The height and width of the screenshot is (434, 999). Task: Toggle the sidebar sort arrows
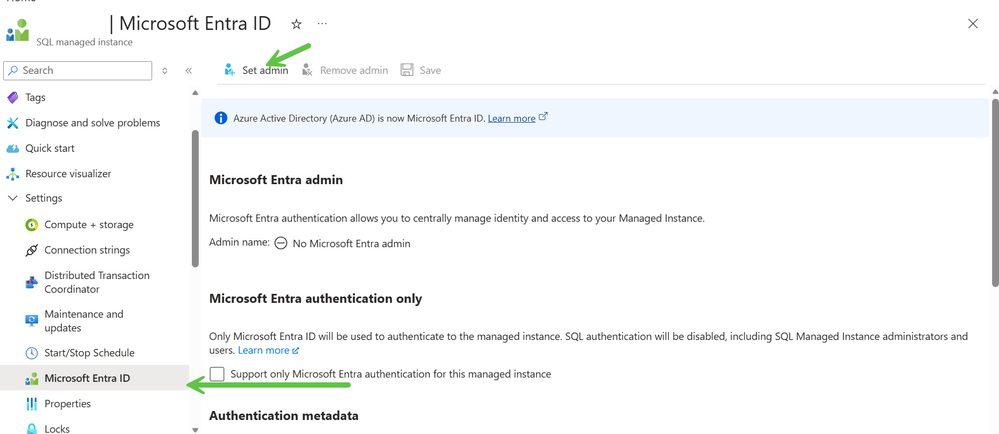point(165,71)
